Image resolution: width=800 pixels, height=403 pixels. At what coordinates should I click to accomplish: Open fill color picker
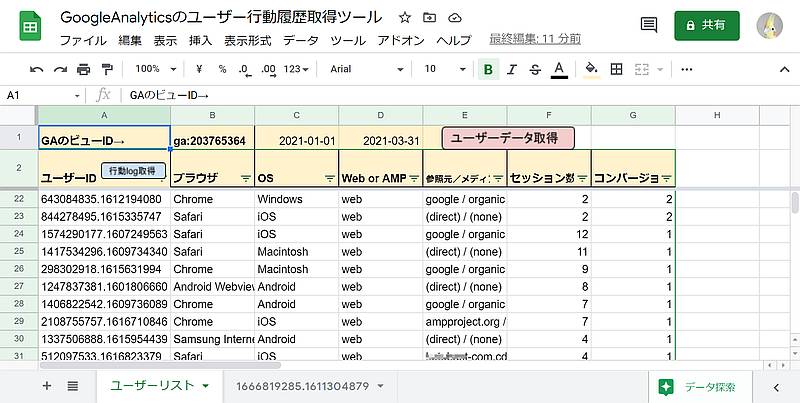pyautogui.click(x=592, y=69)
